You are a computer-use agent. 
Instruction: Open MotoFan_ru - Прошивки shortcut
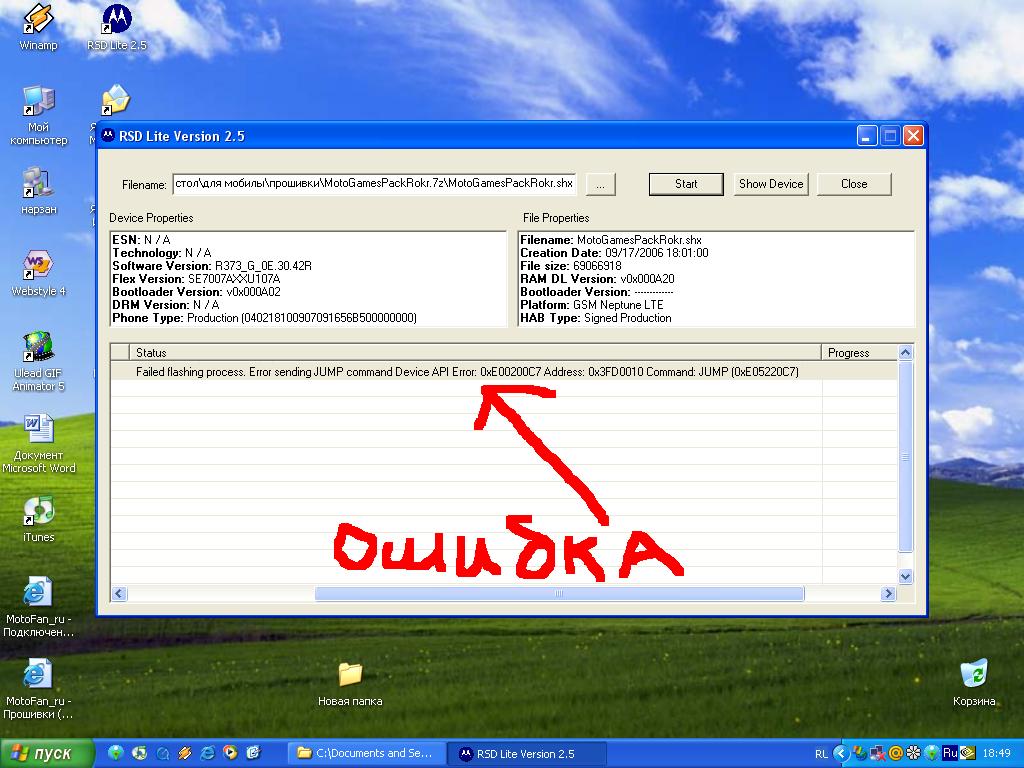[38, 690]
